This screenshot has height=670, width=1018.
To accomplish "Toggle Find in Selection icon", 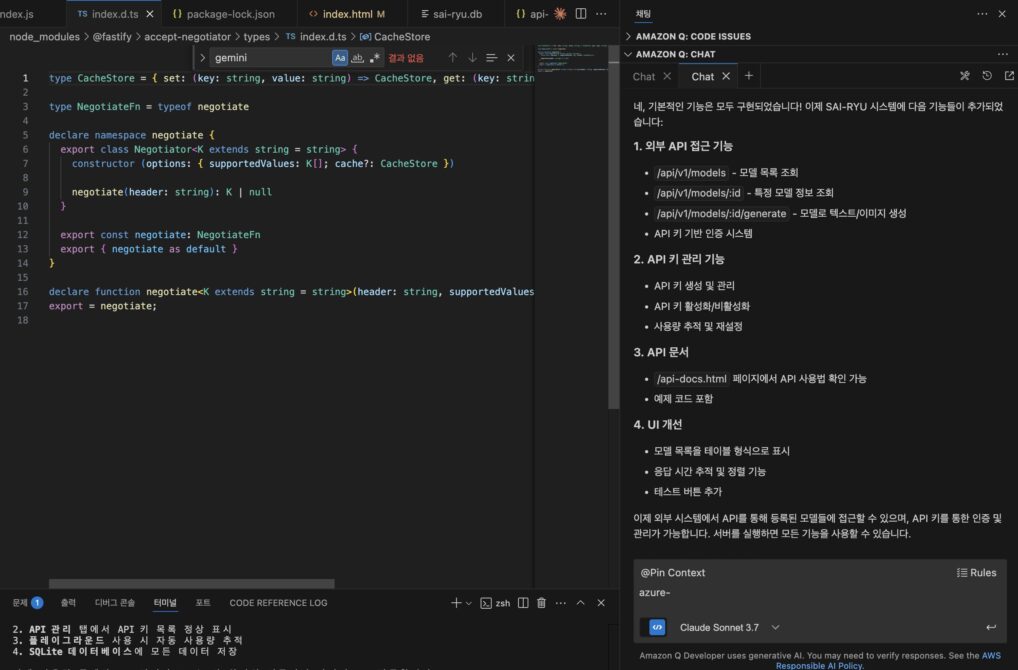I will 491,58.
